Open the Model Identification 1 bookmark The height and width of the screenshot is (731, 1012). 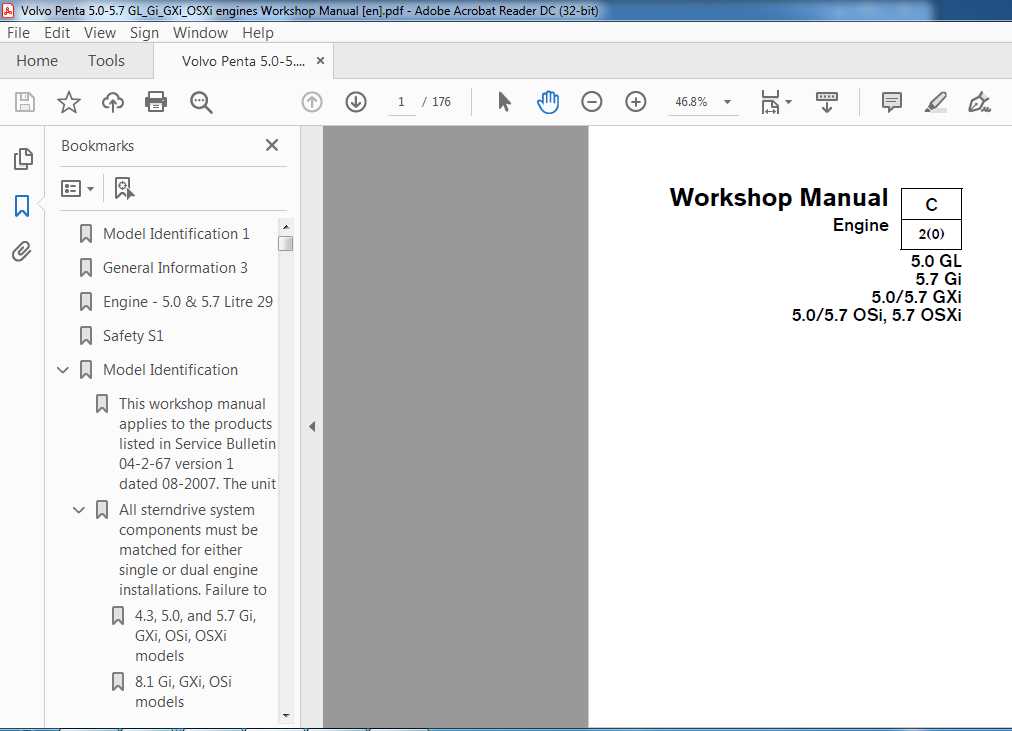(176, 234)
